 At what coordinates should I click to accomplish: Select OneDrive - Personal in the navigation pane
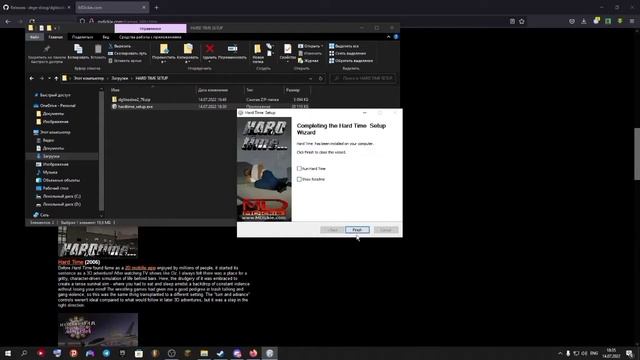point(58,106)
